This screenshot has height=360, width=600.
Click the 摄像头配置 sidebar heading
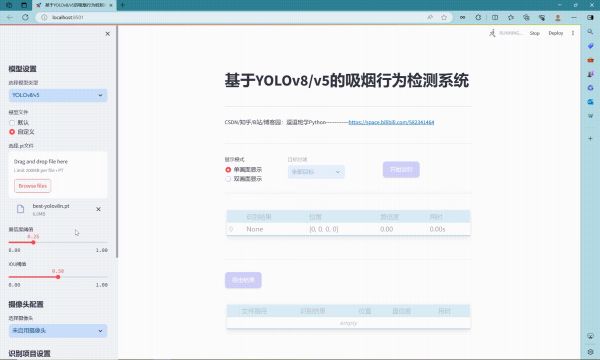tap(26, 304)
